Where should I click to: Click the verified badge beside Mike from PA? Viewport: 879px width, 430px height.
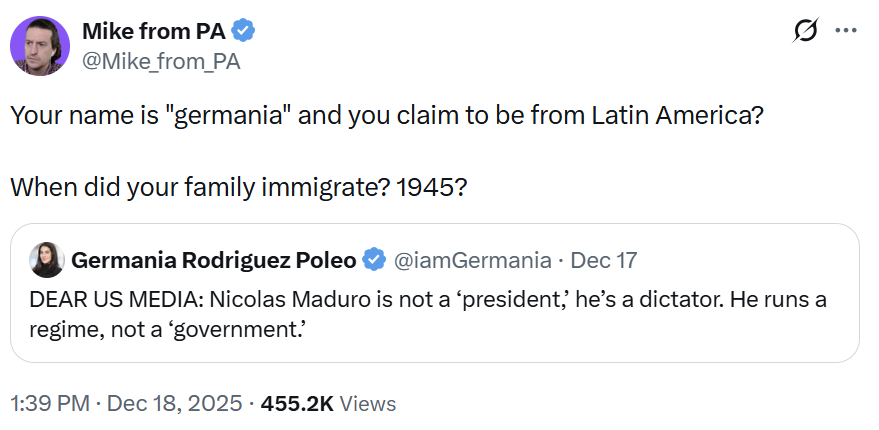pos(245,31)
